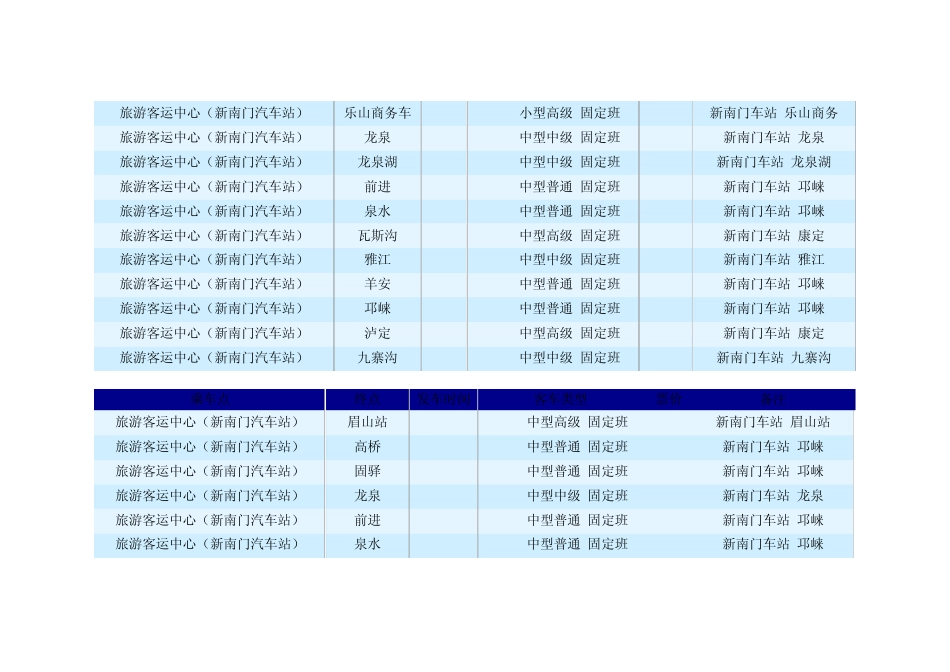Select the 终点 column header
Image resolution: width=950 pixels, height=672 pixels.
click(367, 399)
